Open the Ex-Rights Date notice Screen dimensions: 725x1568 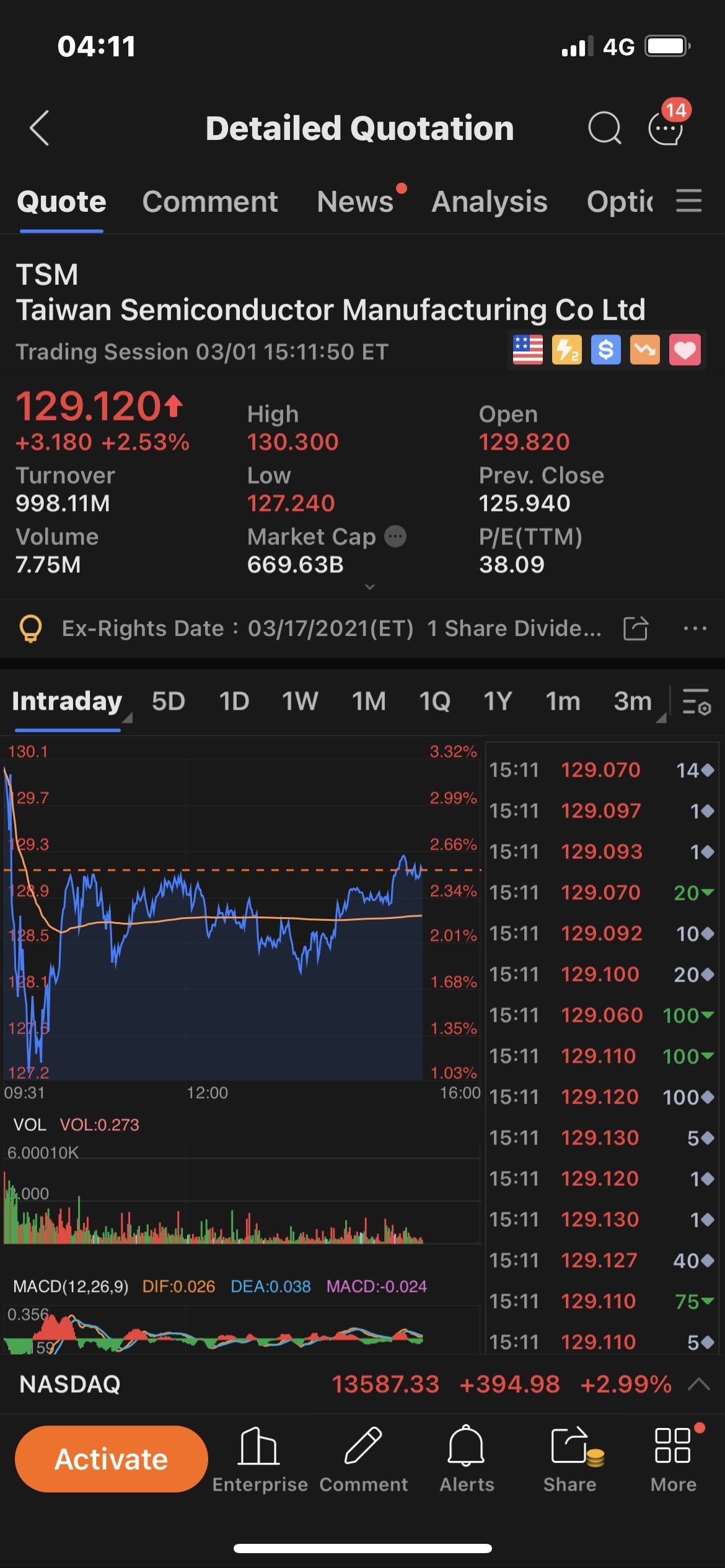point(331,629)
